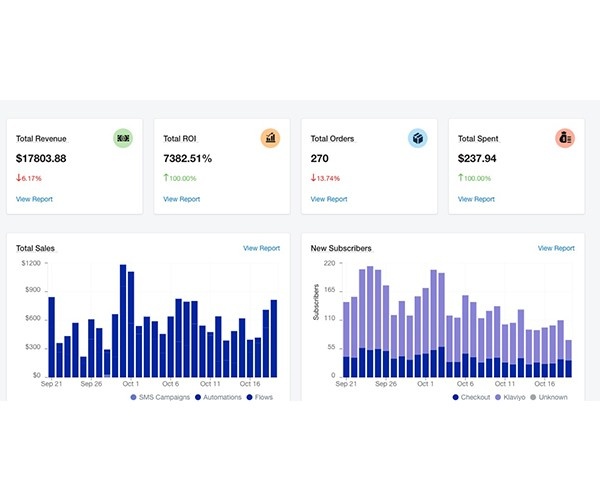Toggle Automations legend series
600x499 pixels.
[x=218, y=397]
